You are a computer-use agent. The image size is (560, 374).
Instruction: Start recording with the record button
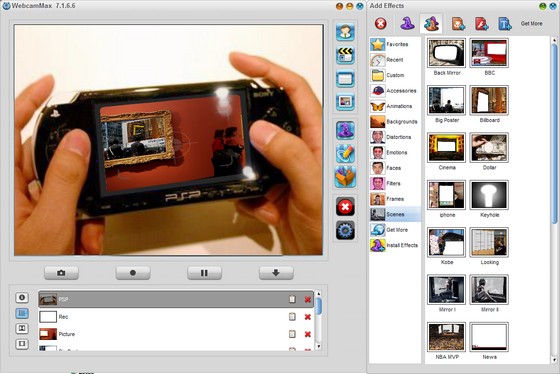point(133,273)
